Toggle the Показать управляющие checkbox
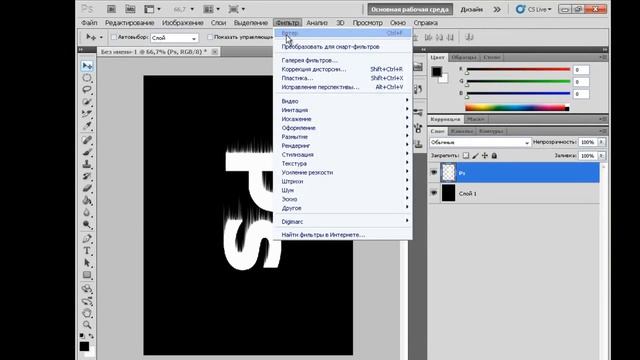 (x=210, y=37)
